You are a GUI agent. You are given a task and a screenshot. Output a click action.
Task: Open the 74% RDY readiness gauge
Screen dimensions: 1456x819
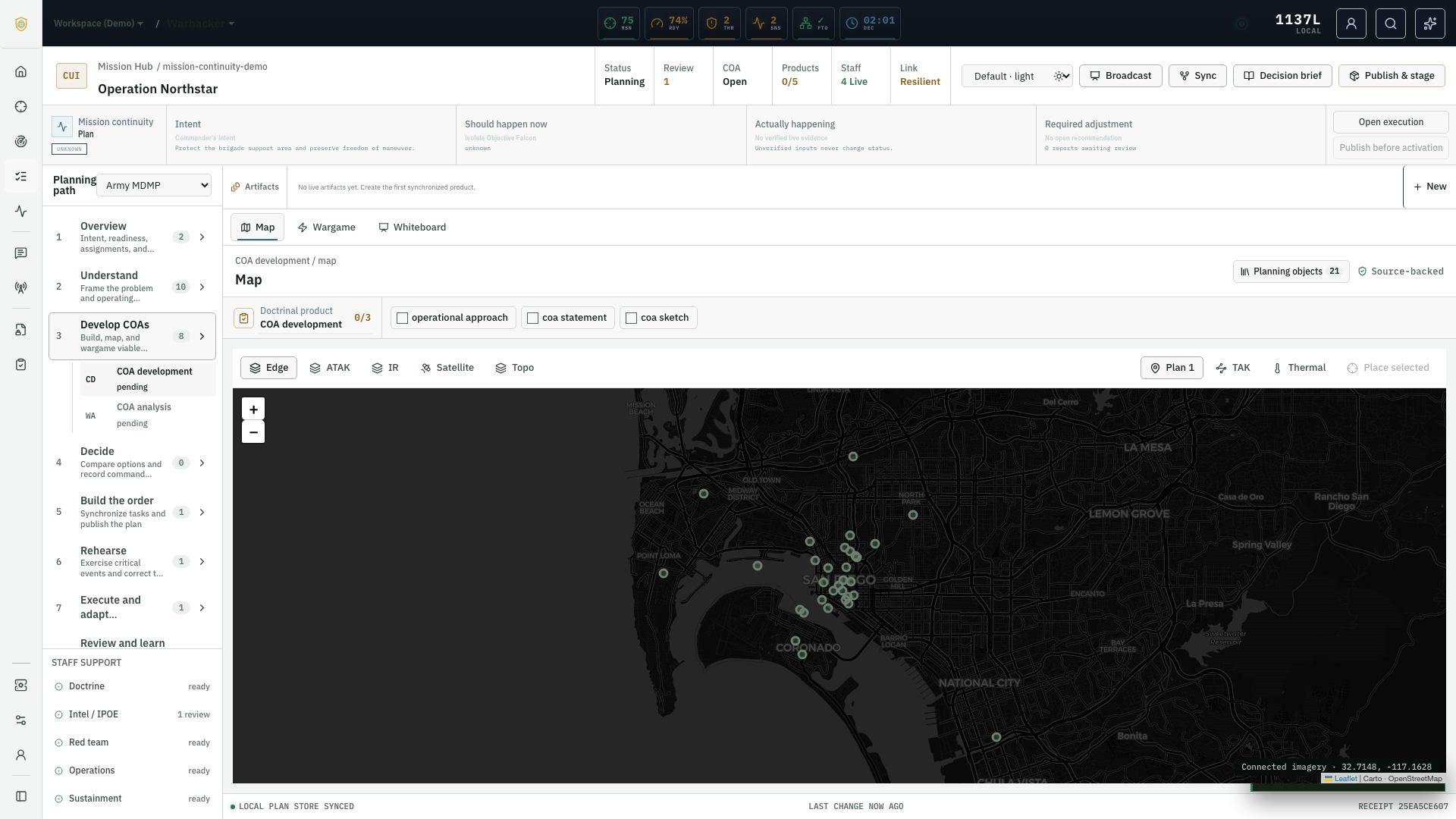pyautogui.click(x=669, y=24)
